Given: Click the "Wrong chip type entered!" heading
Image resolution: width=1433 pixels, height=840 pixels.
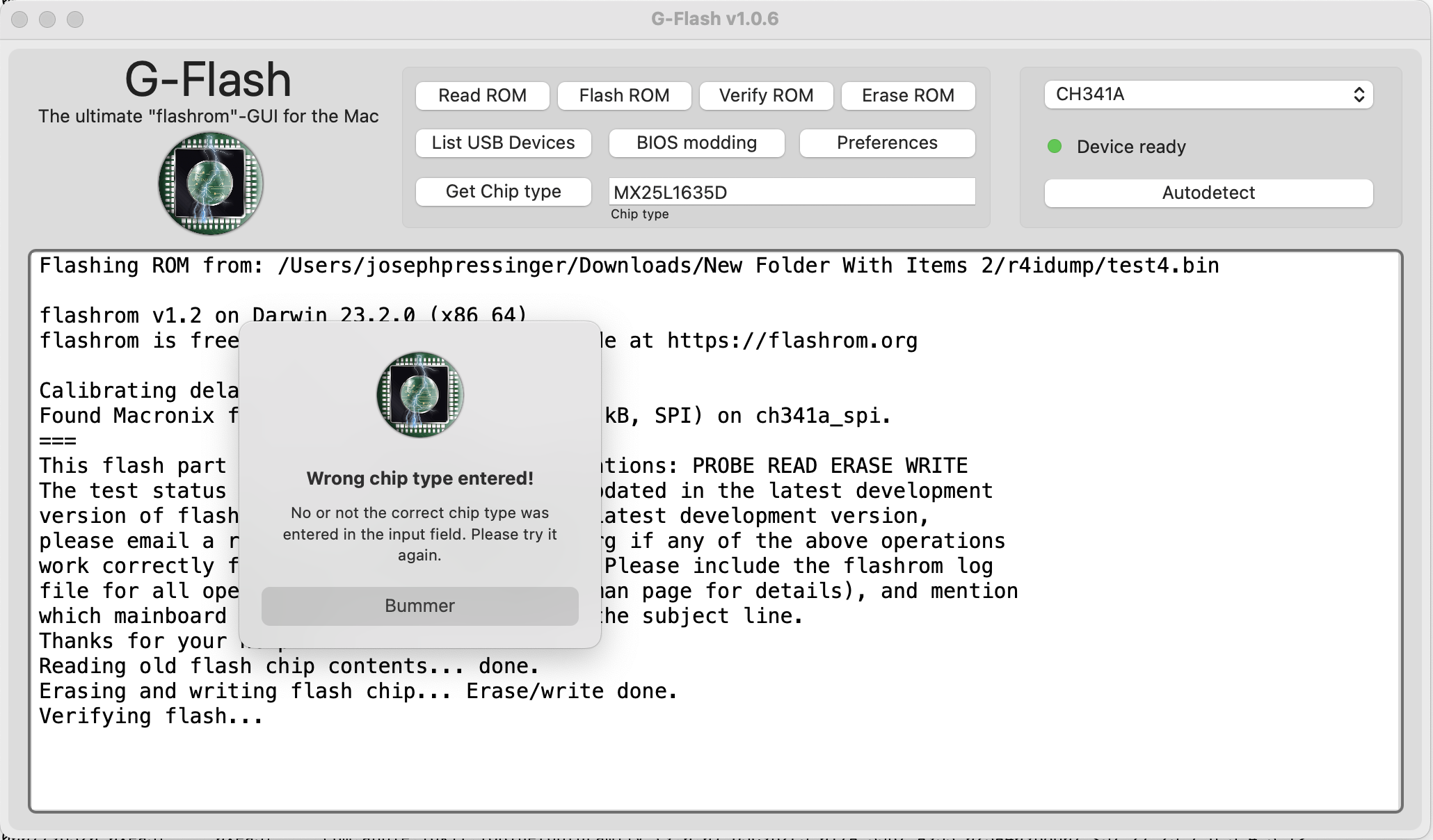Looking at the screenshot, I should click(x=419, y=478).
